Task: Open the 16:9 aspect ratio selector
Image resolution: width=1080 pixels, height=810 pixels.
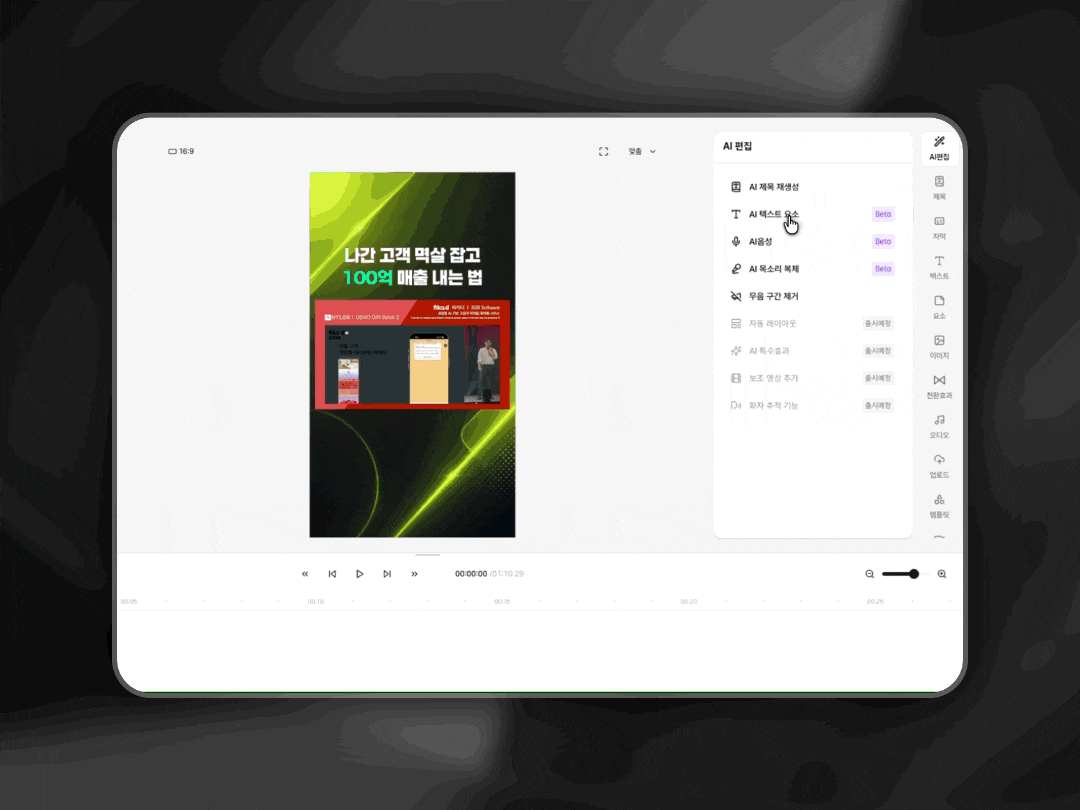Action: [181, 151]
